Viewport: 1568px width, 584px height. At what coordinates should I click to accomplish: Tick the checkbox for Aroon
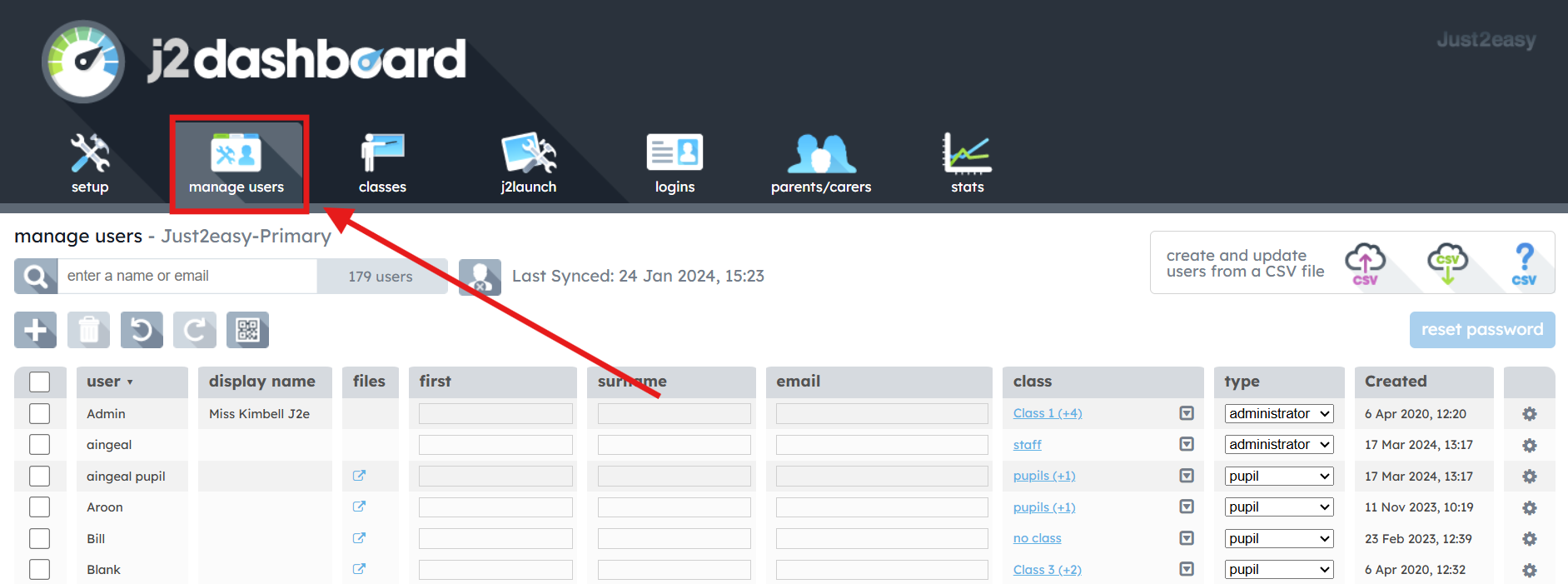39,507
